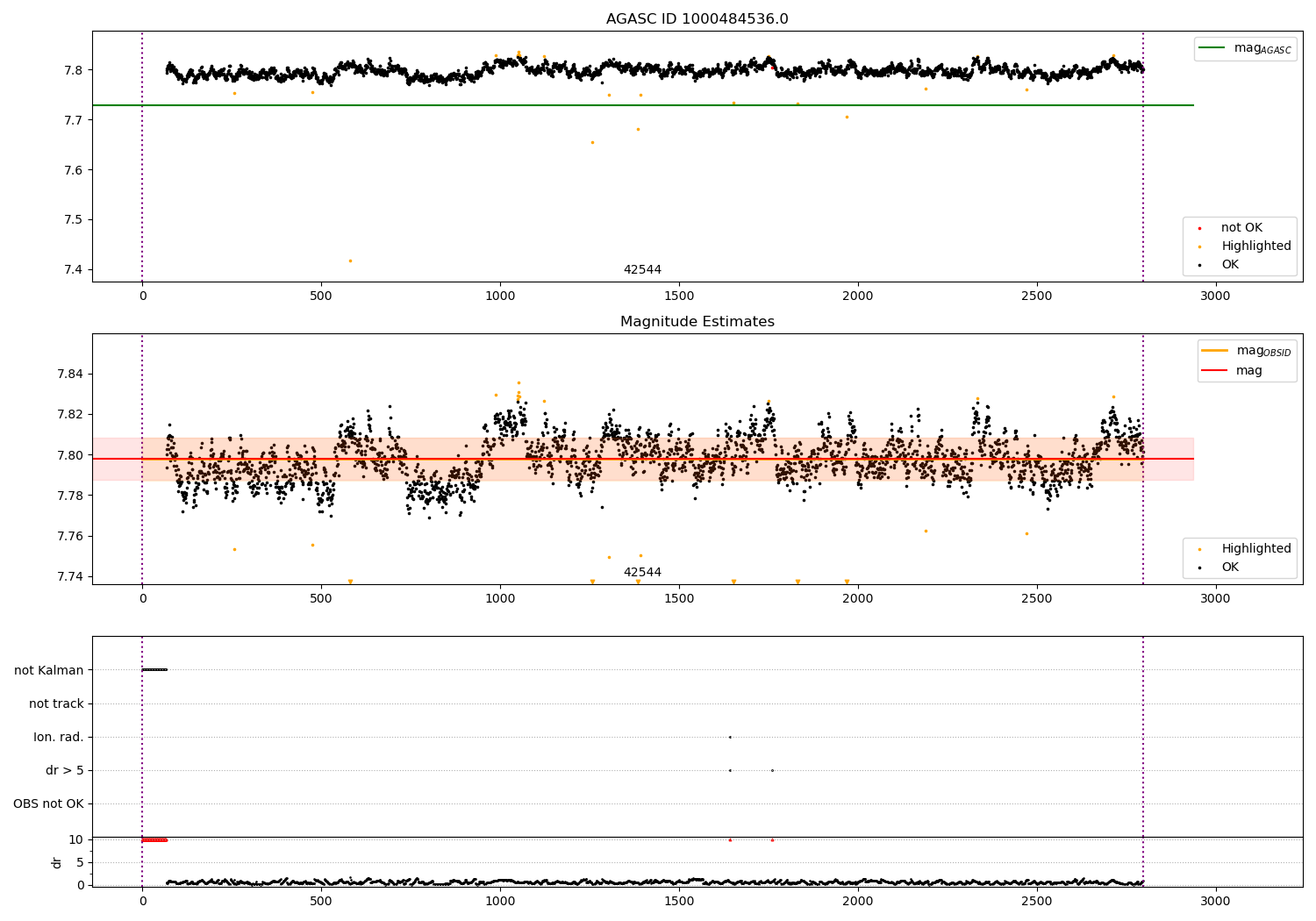This screenshot has width=1316, height=921.
Task: Click the "Ion. rad." row label
Action: 59,738
